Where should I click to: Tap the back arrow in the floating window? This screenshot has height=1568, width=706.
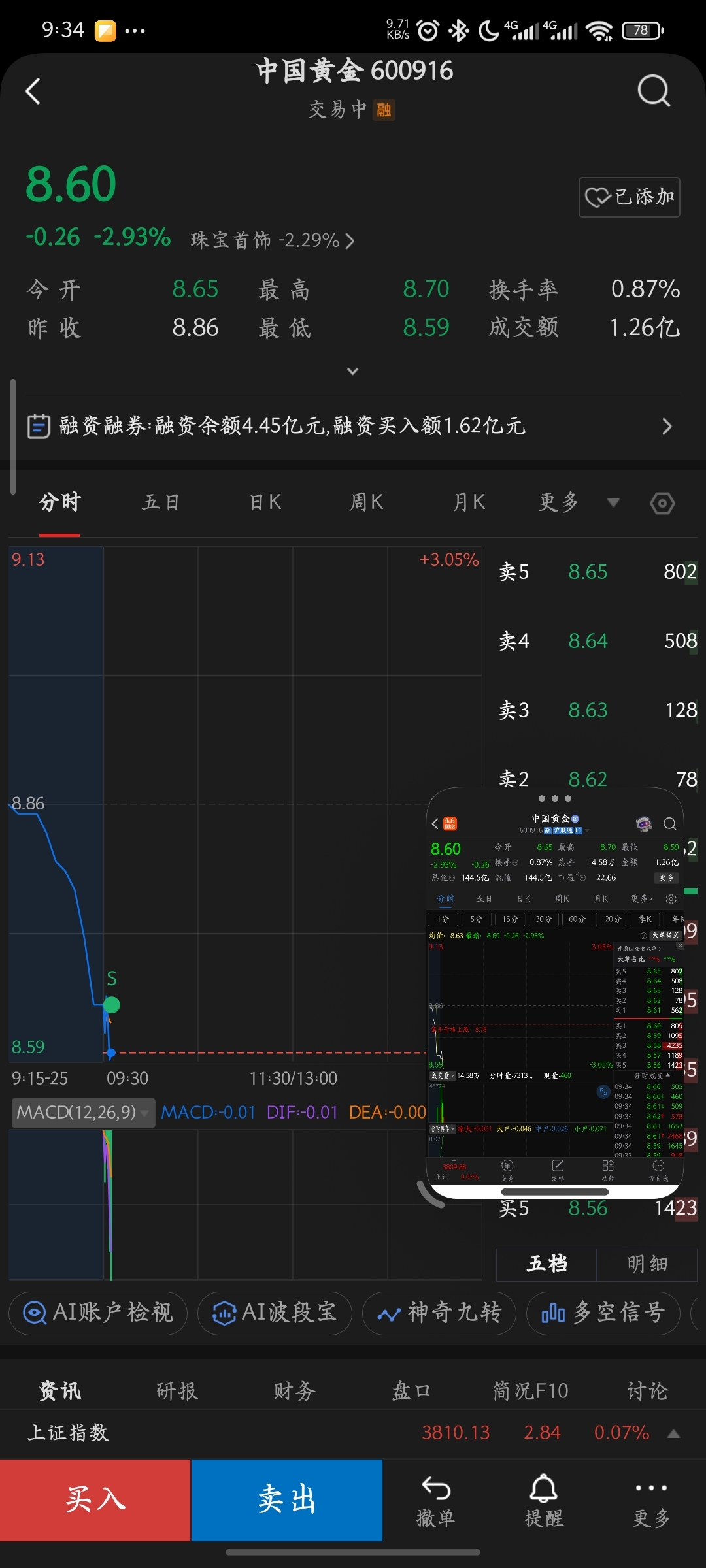point(435,824)
